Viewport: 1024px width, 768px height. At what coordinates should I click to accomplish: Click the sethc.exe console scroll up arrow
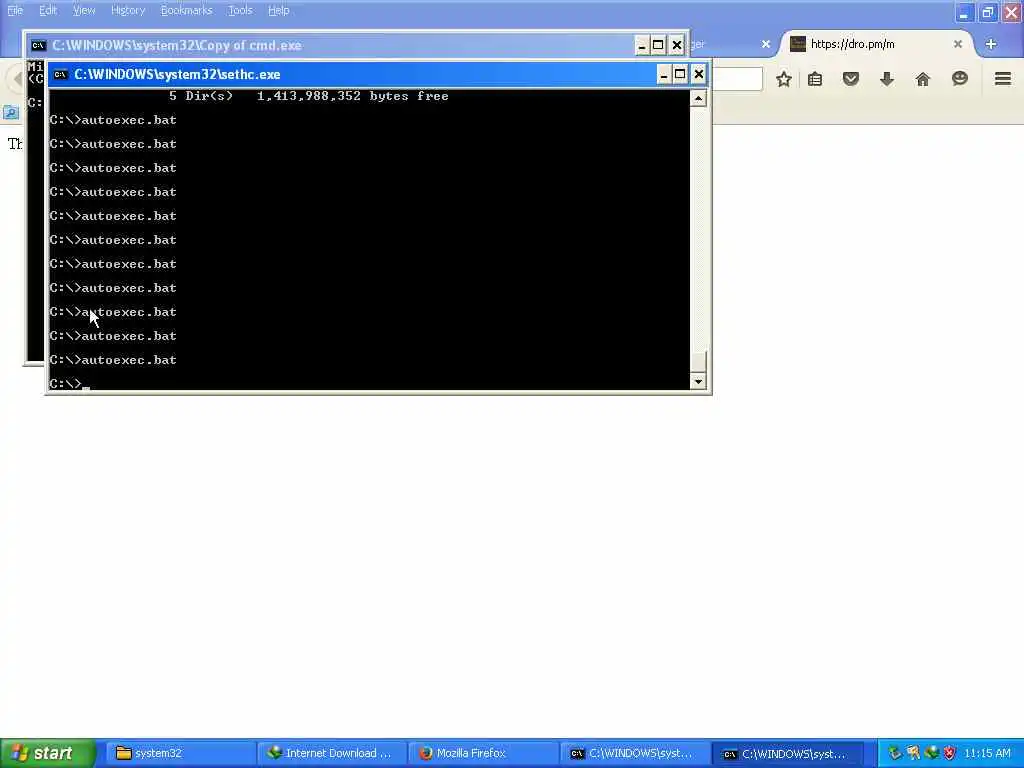click(698, 99)
